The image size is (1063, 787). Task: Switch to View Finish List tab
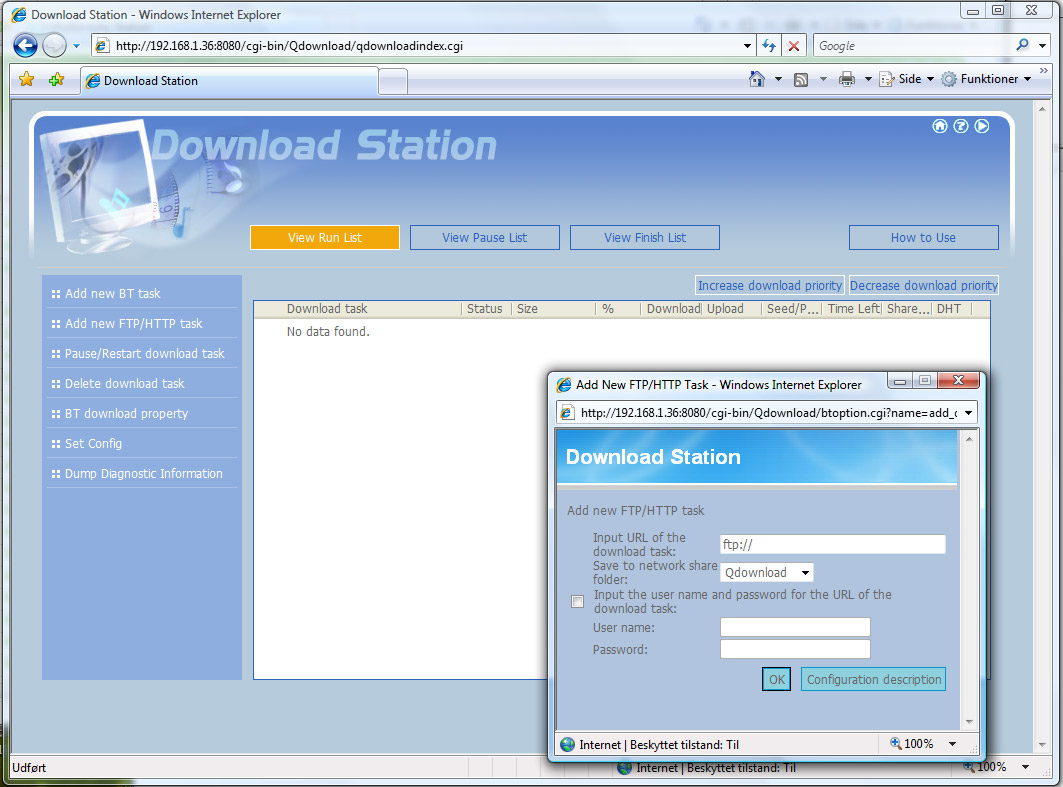coord(645,238)
